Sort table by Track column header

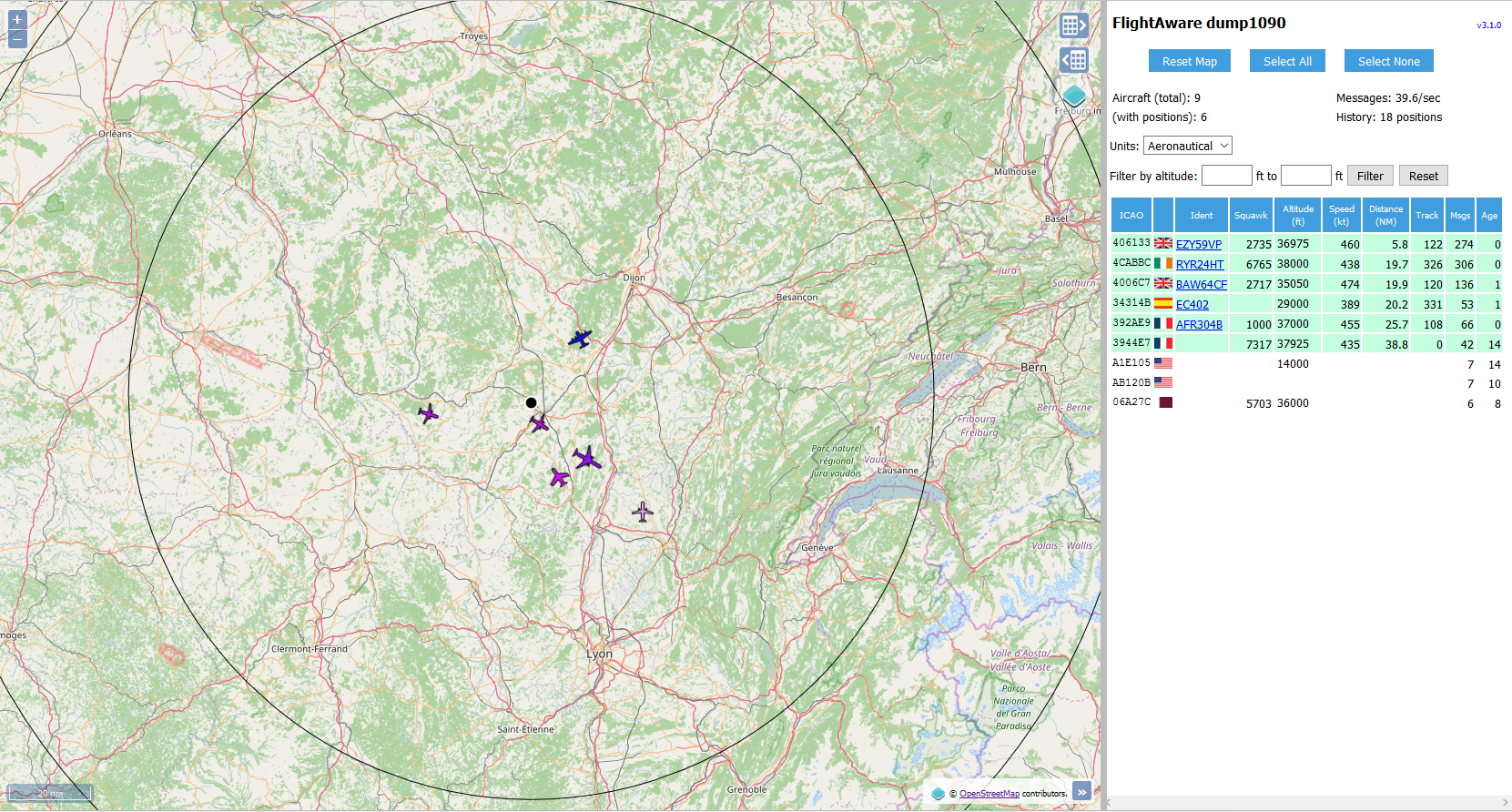[x=1427, y=215]
